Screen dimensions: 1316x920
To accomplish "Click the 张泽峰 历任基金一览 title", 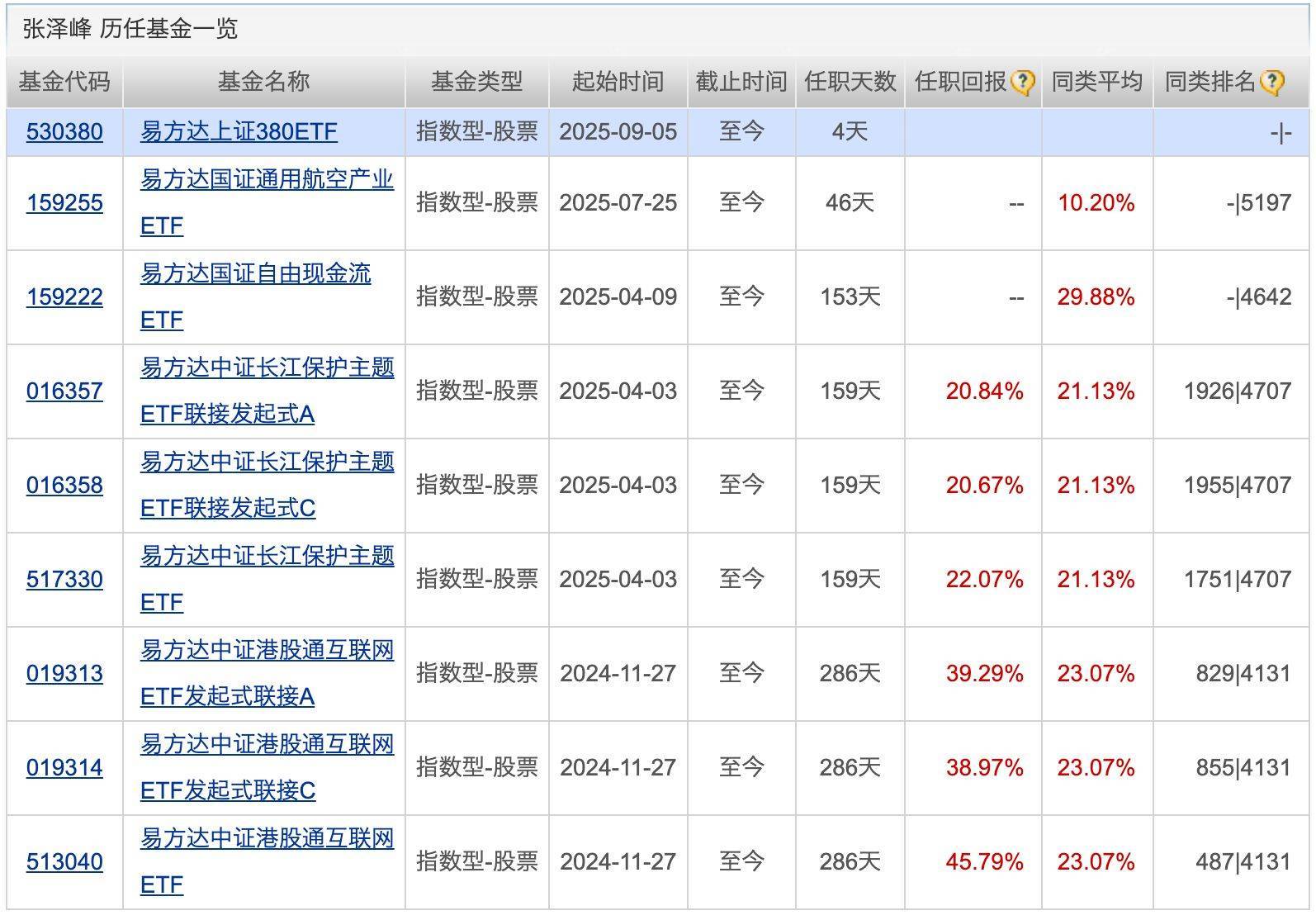I will (130, 29).
